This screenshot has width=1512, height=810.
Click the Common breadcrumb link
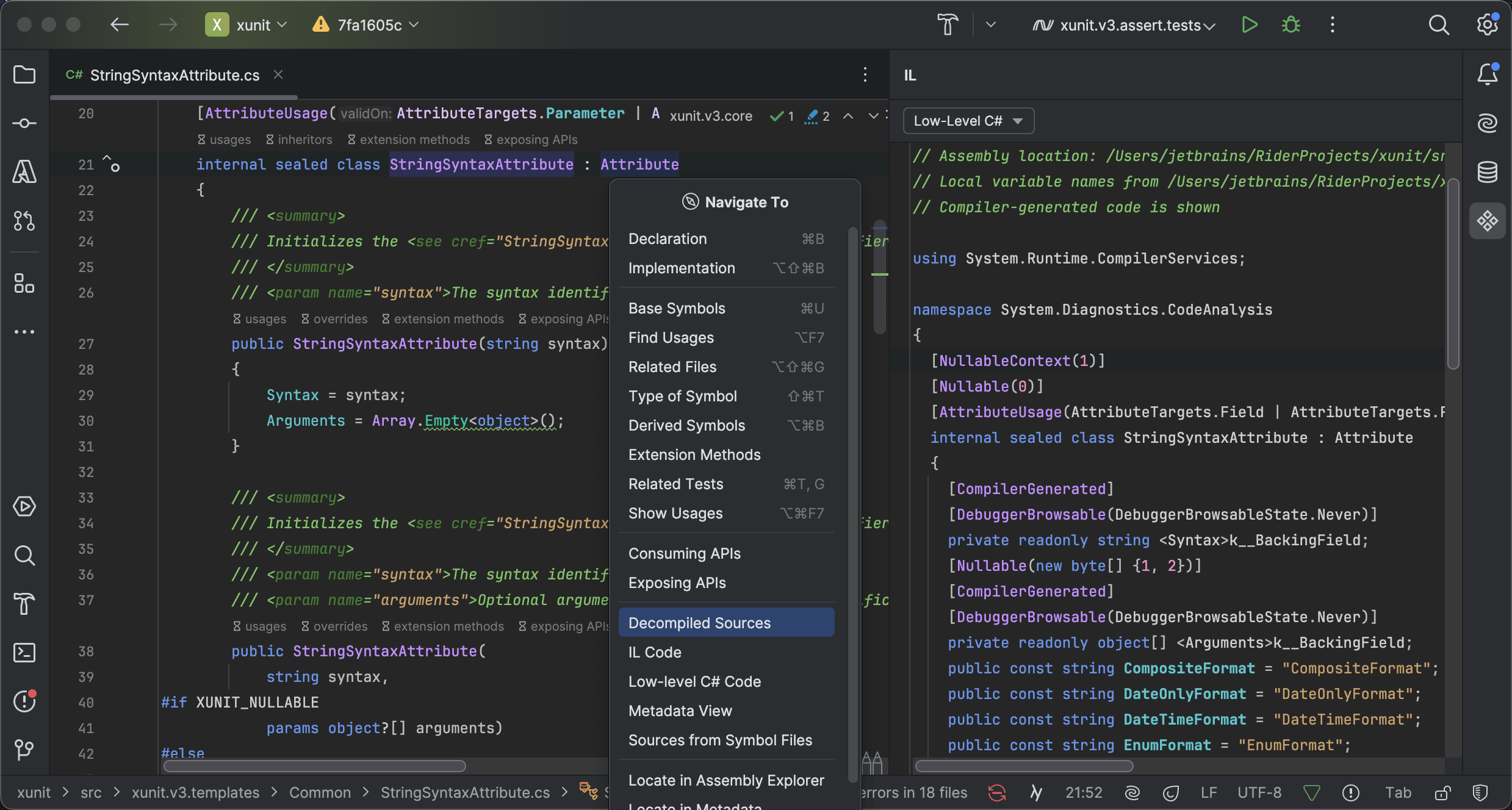tap(320, 793)
